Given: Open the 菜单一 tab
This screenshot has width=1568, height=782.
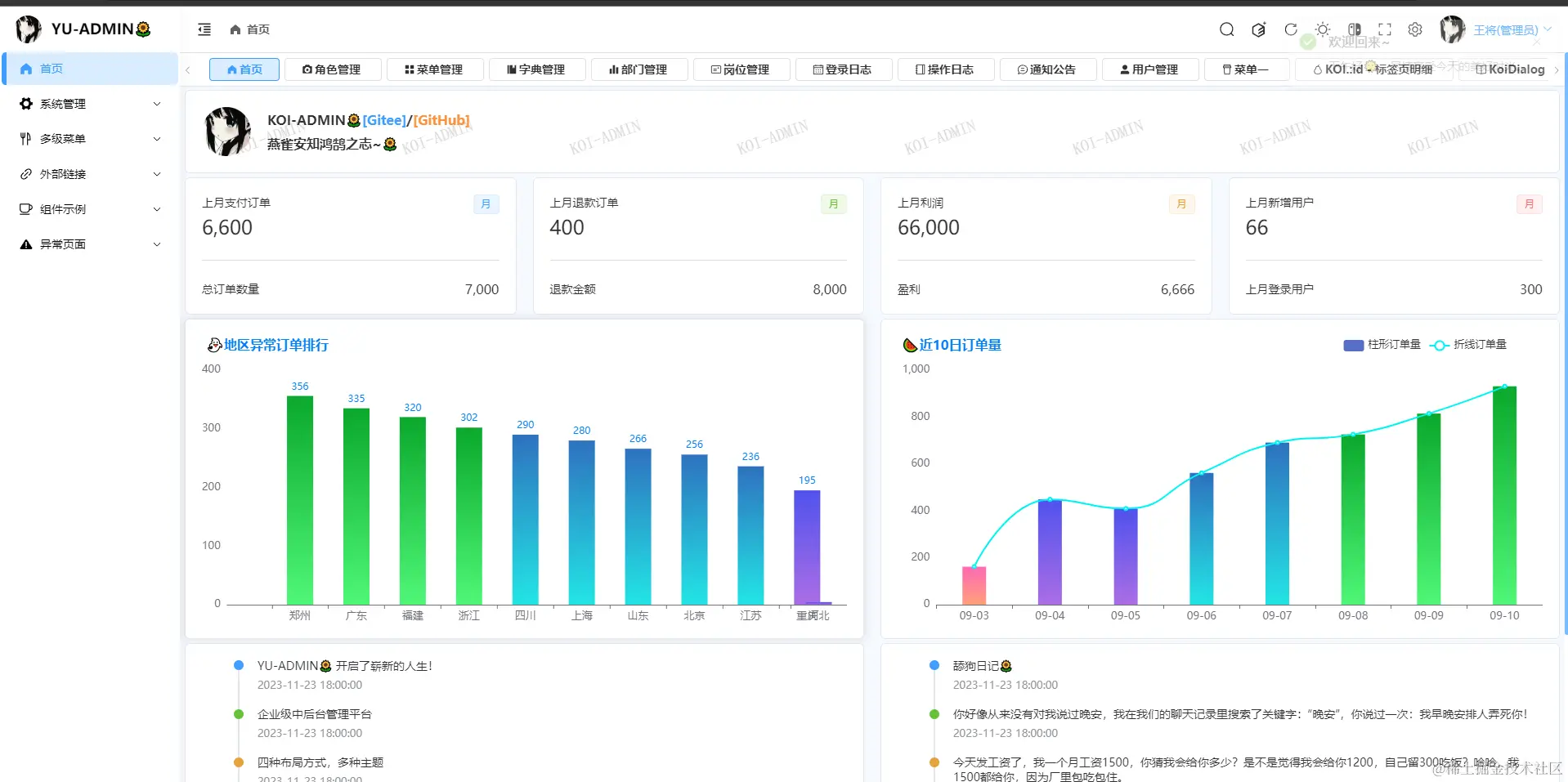Looking at the screenshot, I should (1247, 69).
